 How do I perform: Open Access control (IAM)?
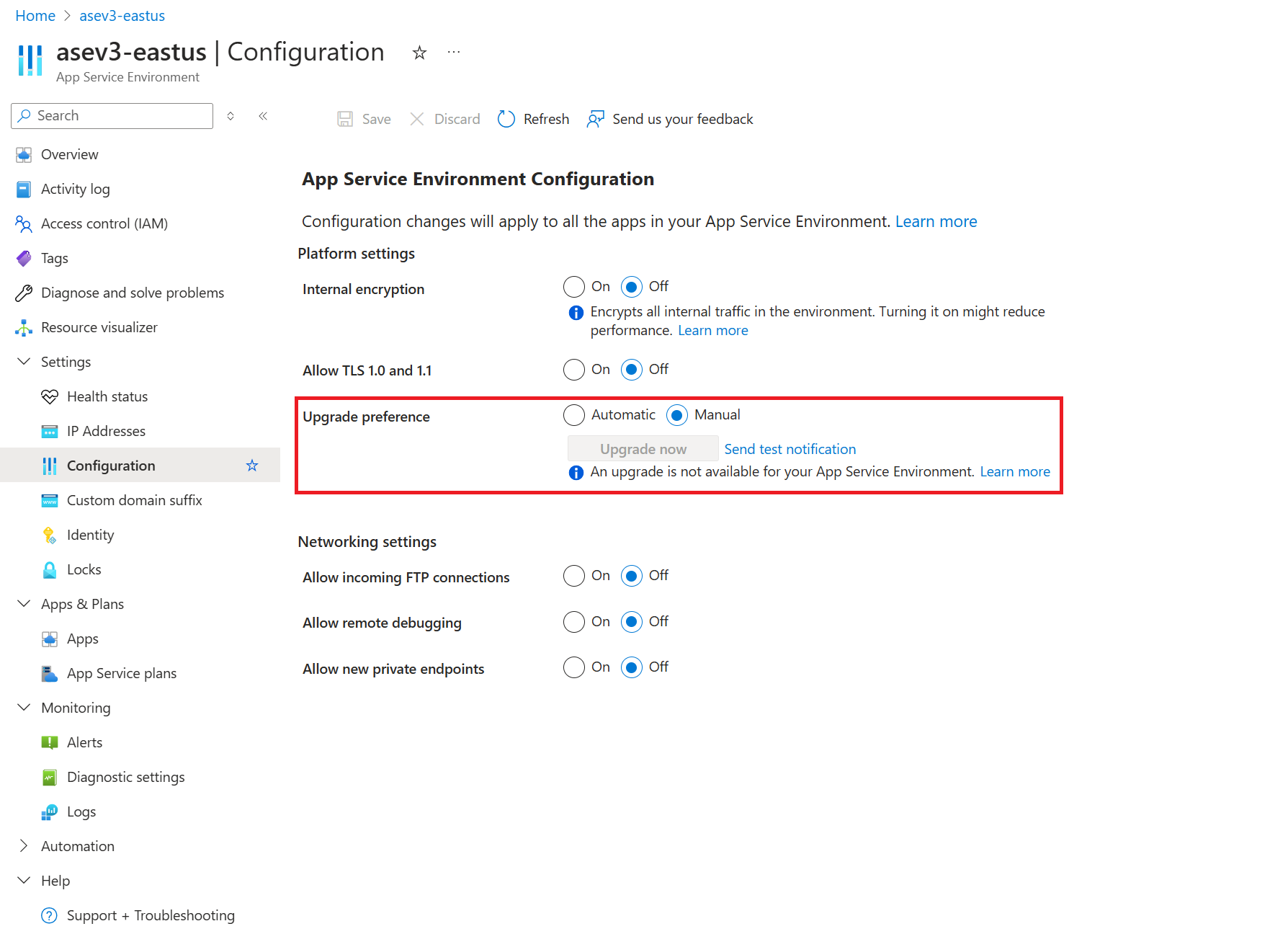point(103,223)
